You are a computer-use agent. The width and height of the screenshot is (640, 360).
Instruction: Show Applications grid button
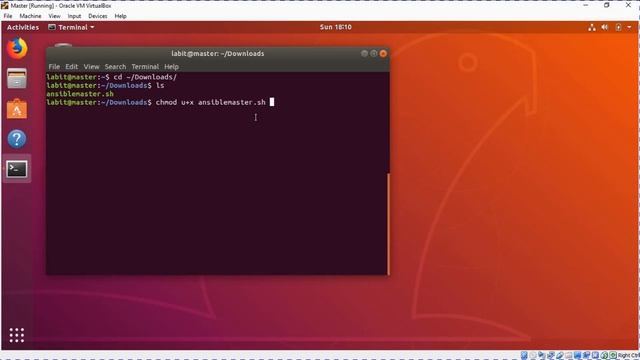17,335
